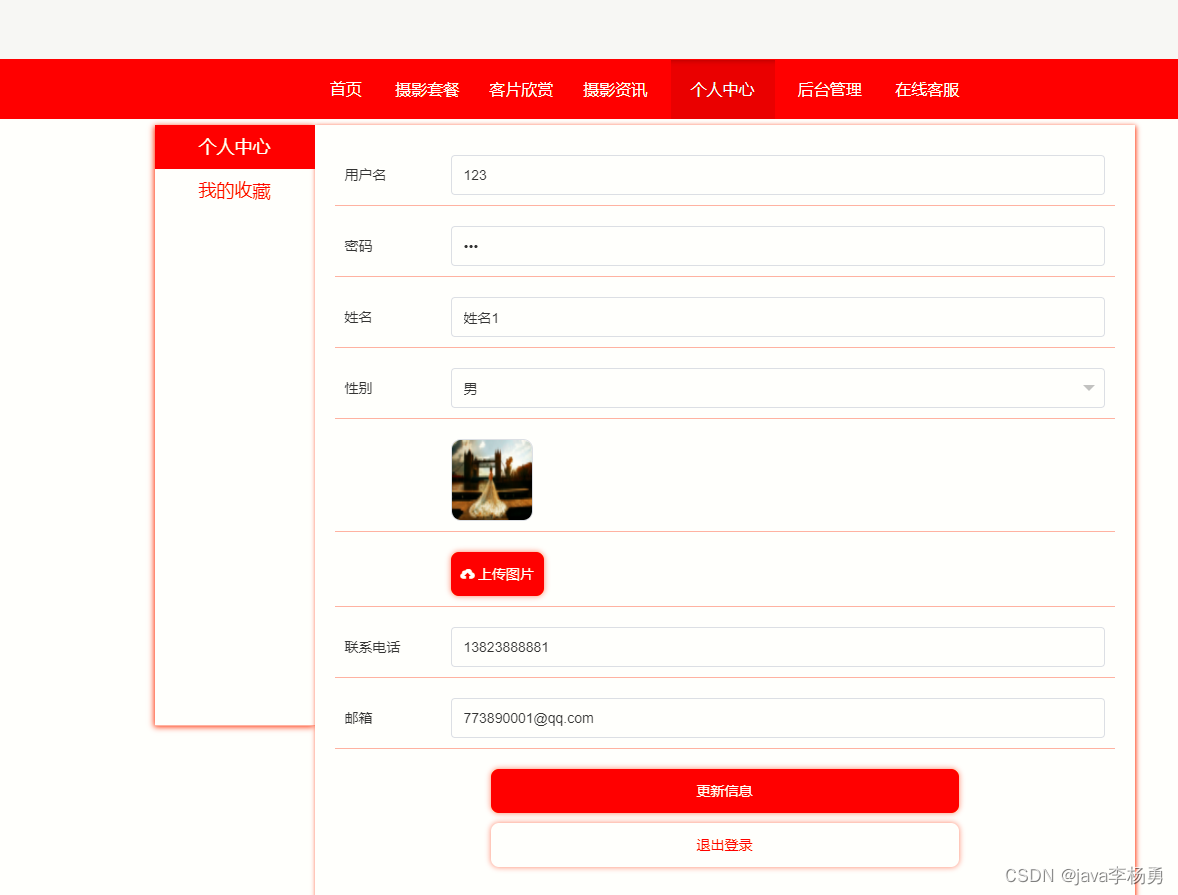Viewport: 1178px width, 895px height.
Task: Click the cloud upload icon
Action: (x=467, y=574)
